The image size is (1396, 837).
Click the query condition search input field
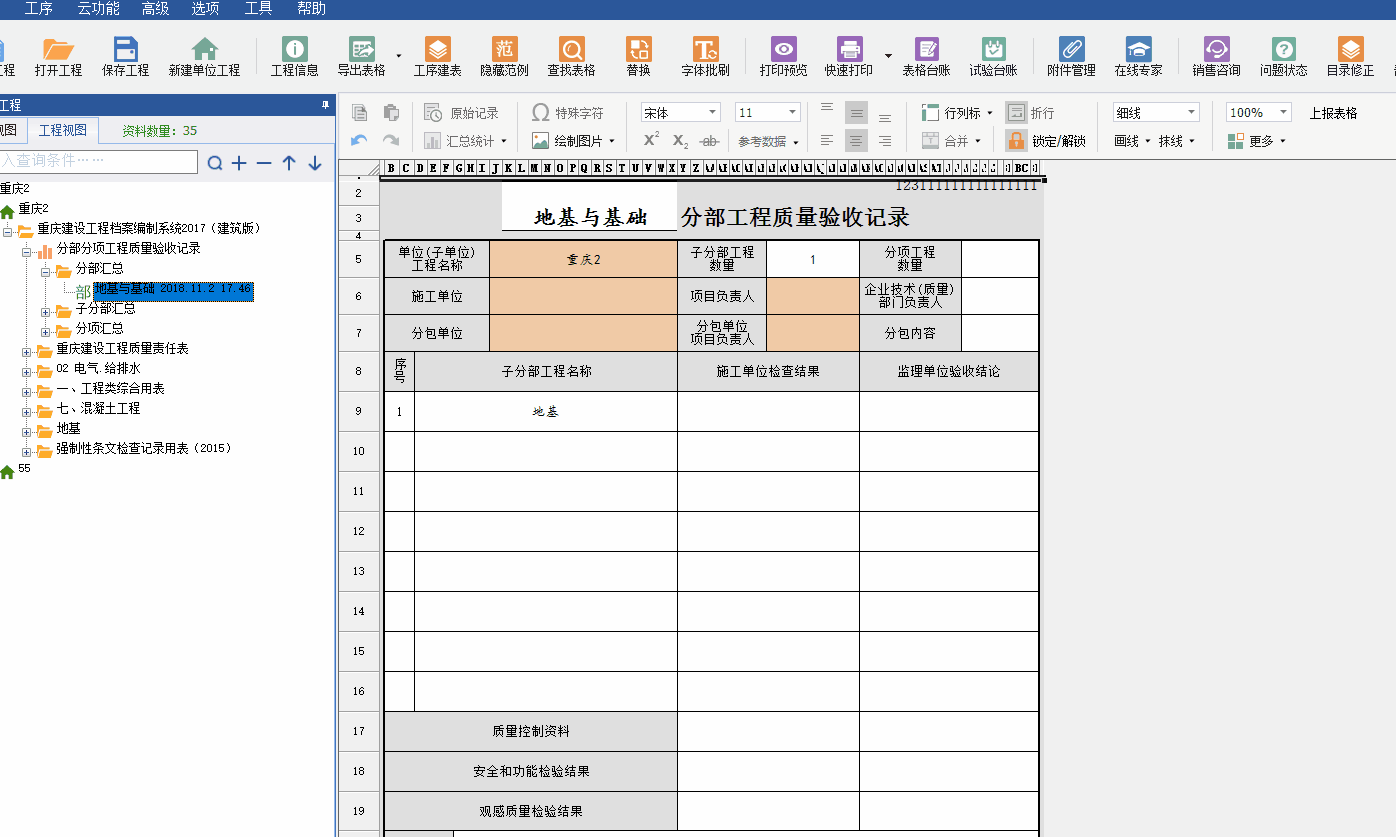[x=98, y=161]
